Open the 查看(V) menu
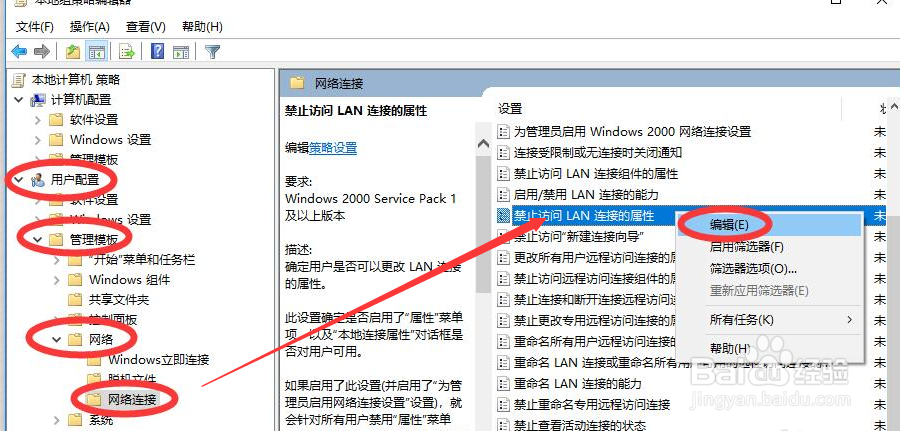The height and width of the screenshot is (431, 900). (145, 26)
